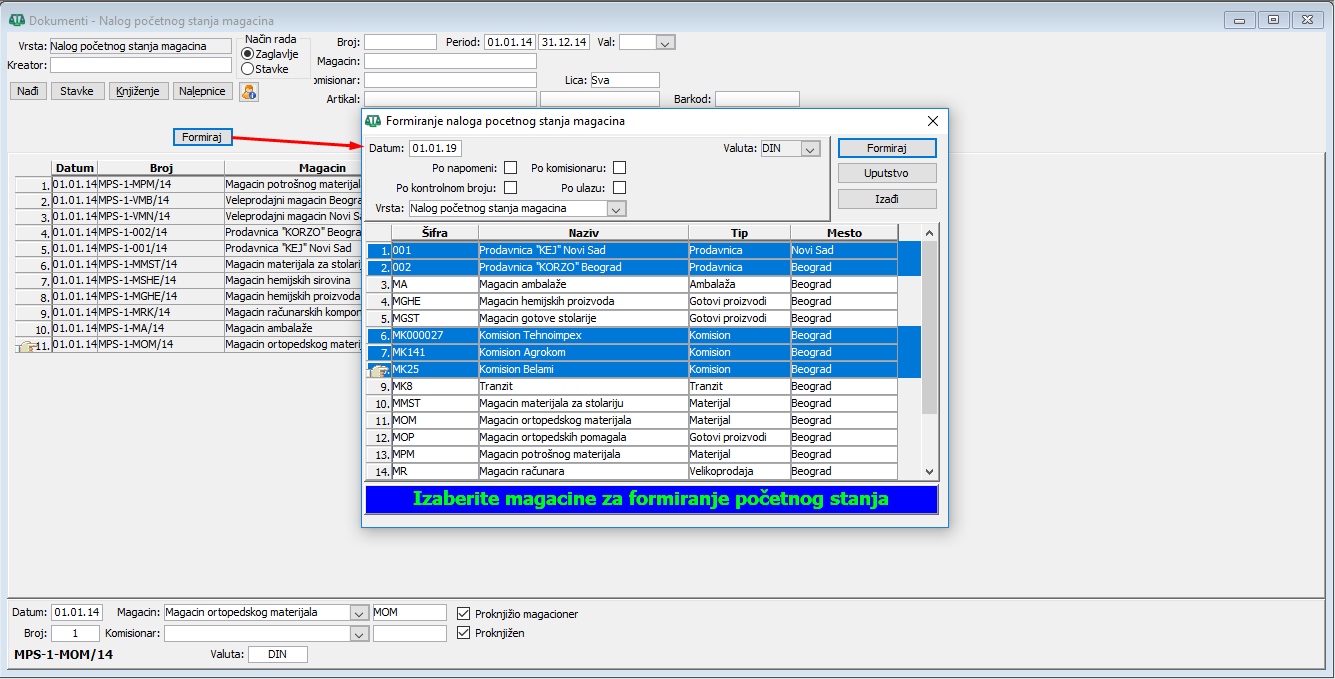
Task: Open the Valuta dropdown in the dialog
Action: (x=810, y=149)
